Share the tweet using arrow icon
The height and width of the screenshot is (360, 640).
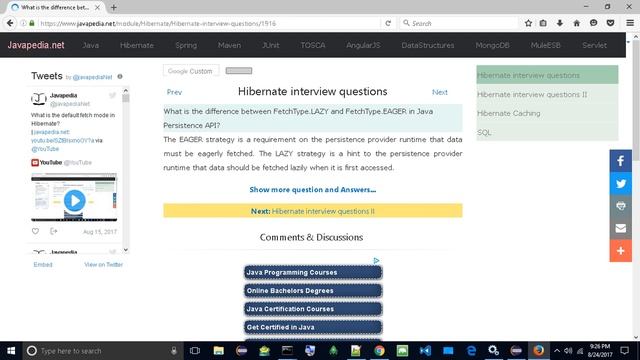point(53,231)
